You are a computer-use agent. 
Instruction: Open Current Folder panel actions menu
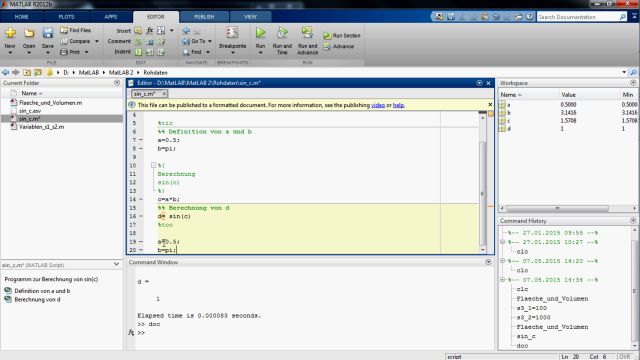(x=117, y=83)
